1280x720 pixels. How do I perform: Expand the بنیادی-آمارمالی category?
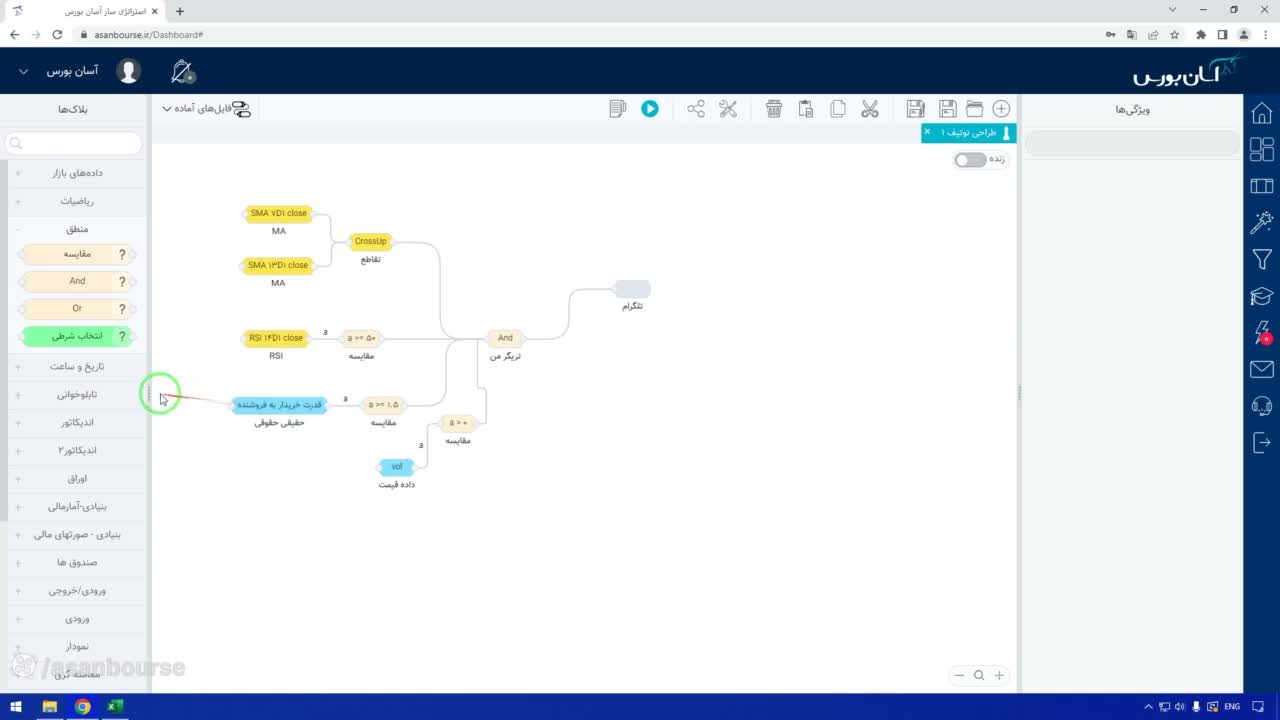click(78, 506)
